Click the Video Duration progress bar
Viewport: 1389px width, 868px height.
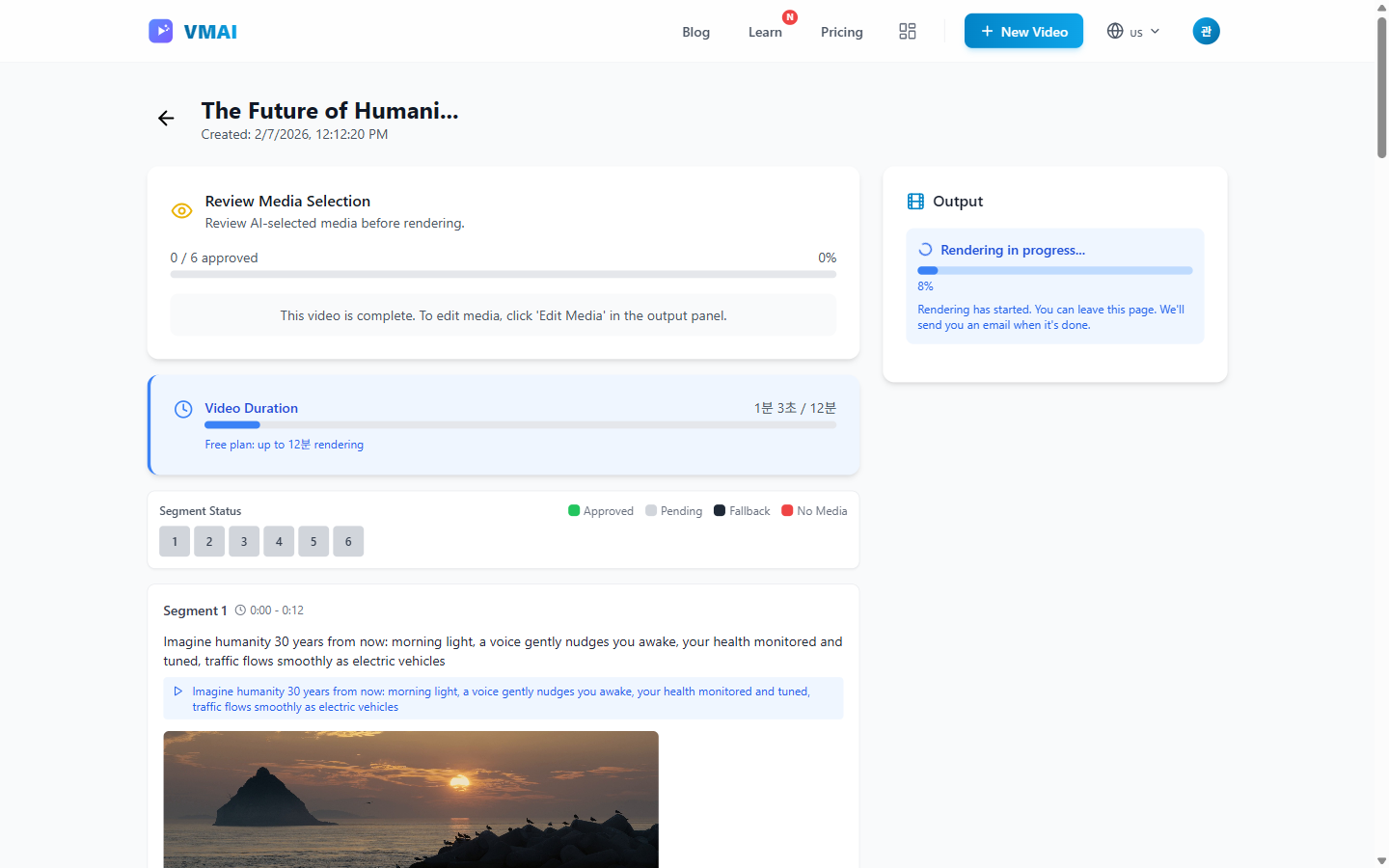tap(520, 425)
